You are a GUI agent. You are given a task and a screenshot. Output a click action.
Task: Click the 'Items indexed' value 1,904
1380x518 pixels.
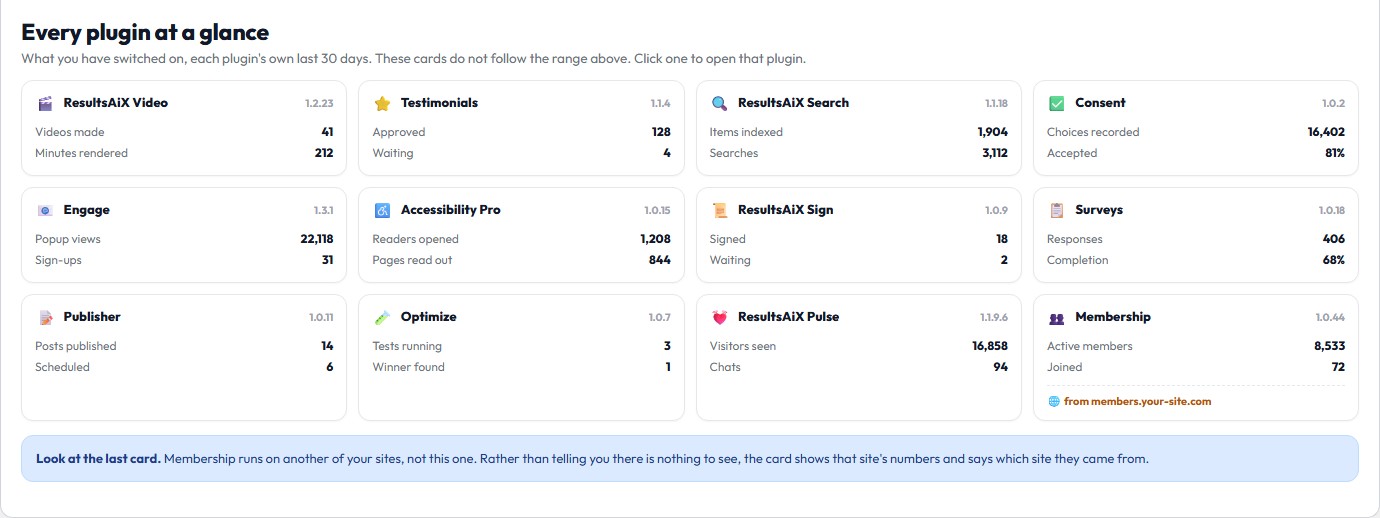(993, 132)
